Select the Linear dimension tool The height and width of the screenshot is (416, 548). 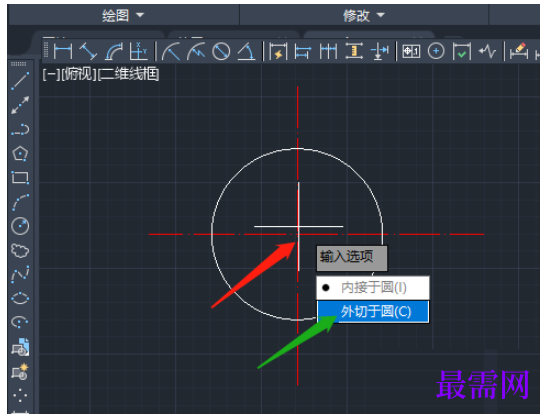pos(63,51)
